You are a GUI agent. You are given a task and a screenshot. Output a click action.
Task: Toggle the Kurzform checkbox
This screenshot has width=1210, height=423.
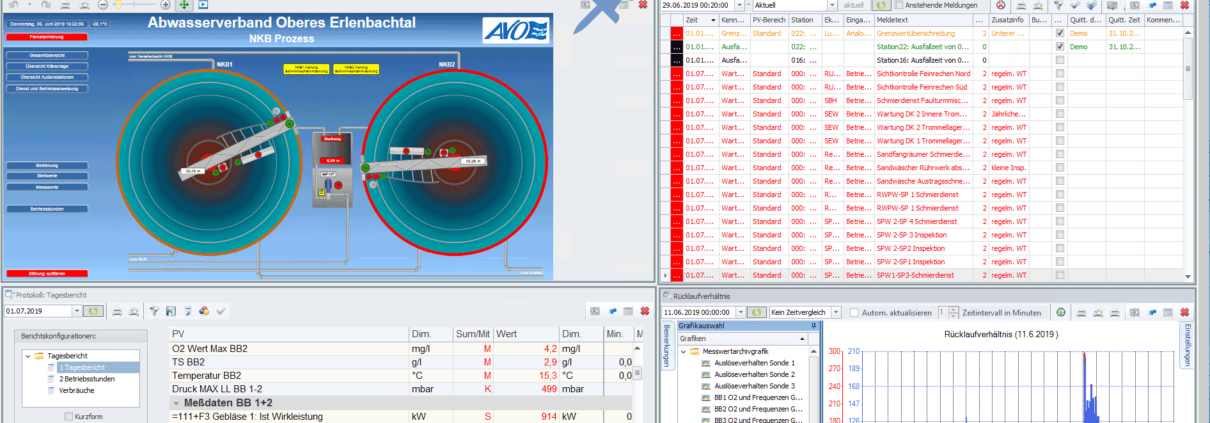pyautogui.click(x=68, y=415)
